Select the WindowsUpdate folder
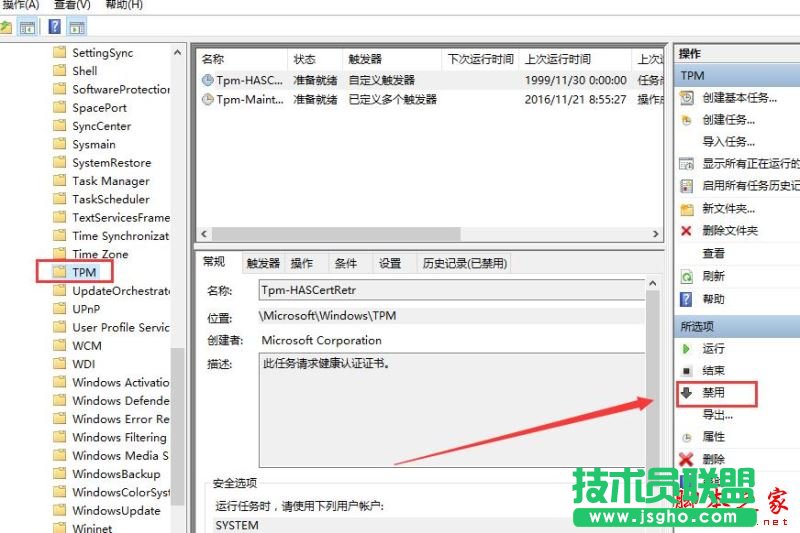Screen dimensions: 800x533 [x=116, y=511]
